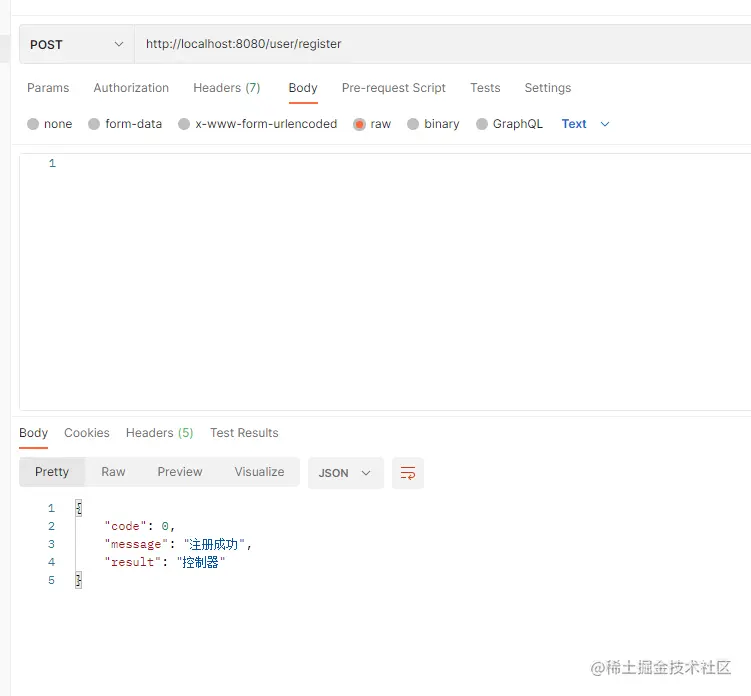Open the Pre-request Script tab
This screenshot has height=696, width=751.
394,88
